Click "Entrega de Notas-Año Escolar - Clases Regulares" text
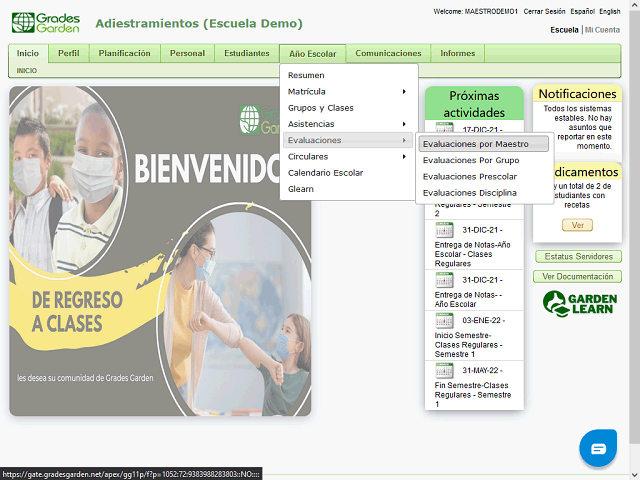 pyautogui.click(x=472, y=254)
